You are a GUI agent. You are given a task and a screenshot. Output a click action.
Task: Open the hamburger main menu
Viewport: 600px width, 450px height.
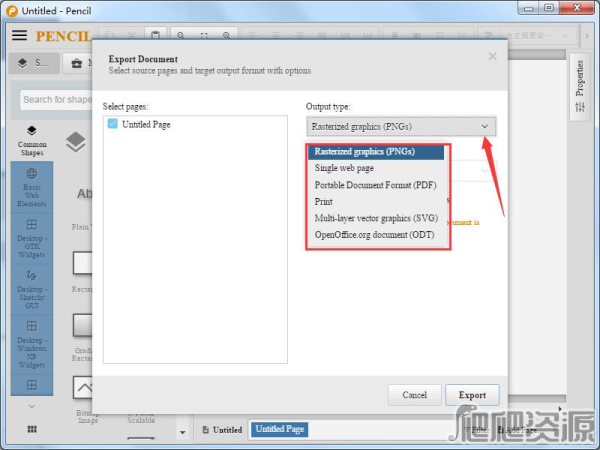tap(19, 35)
